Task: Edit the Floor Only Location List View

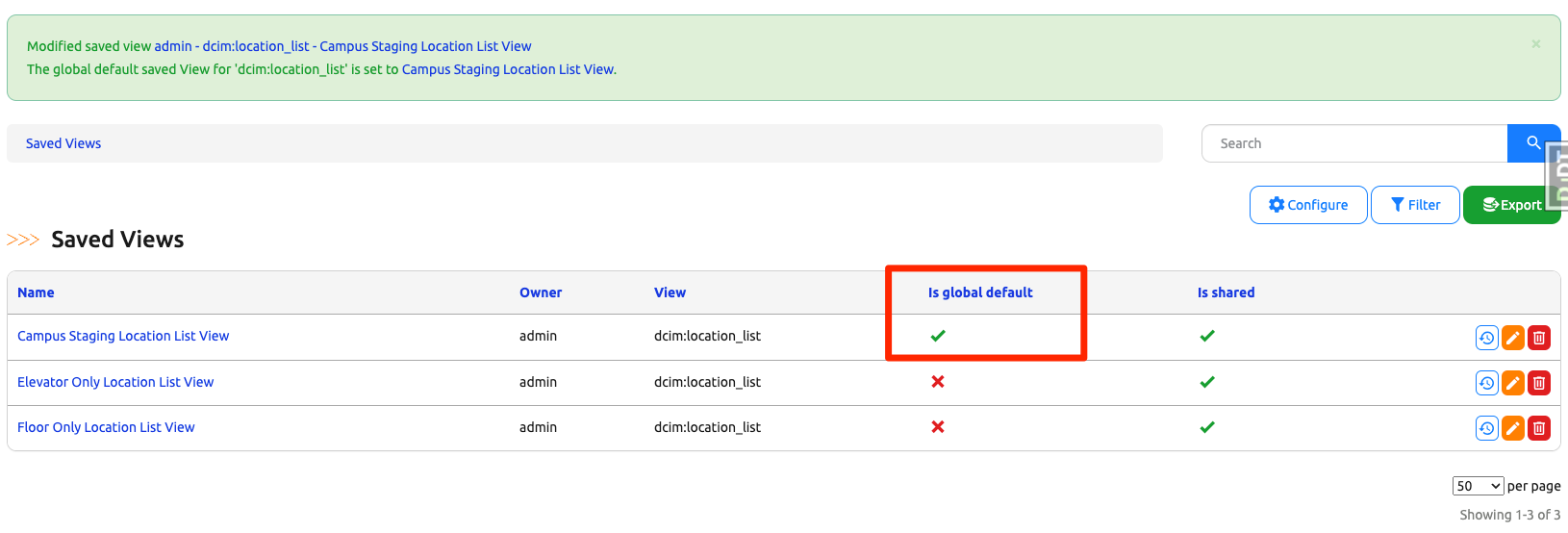Action: (x=1513, y=428)
